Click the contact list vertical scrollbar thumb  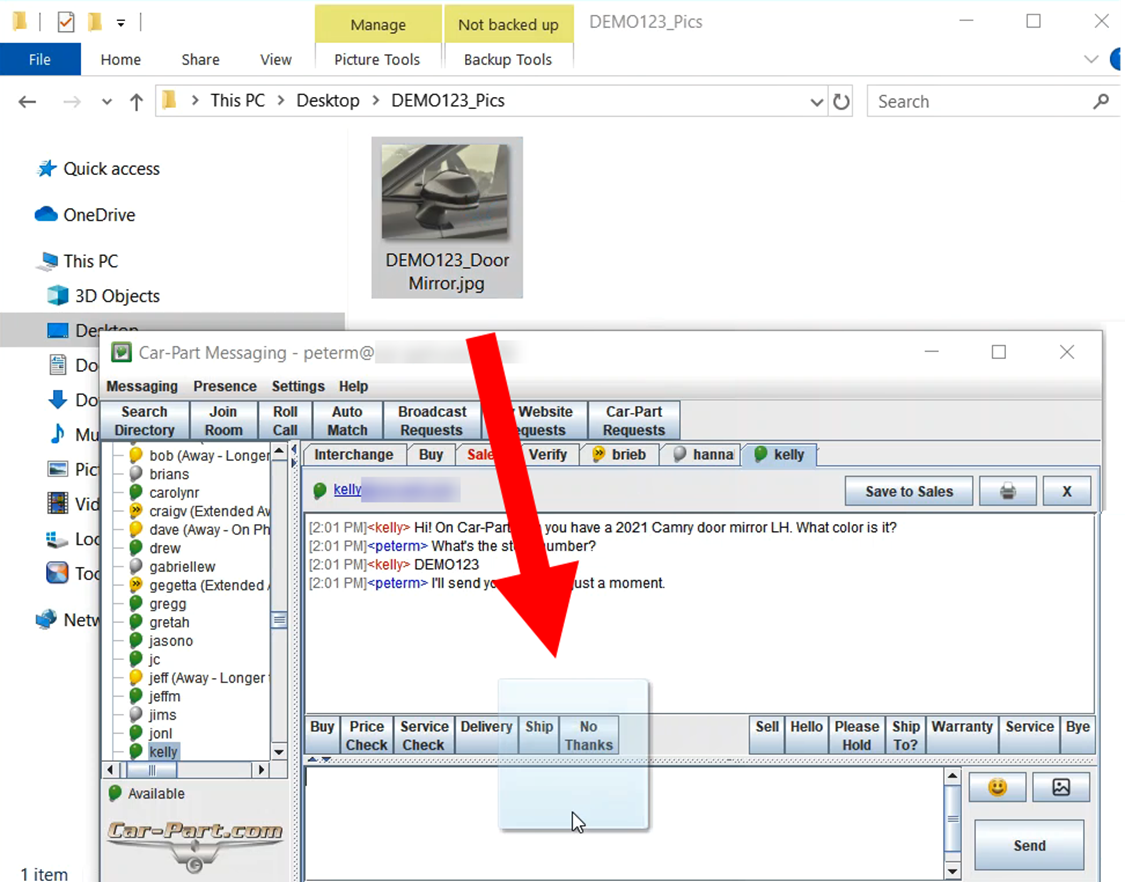point(279,620)
